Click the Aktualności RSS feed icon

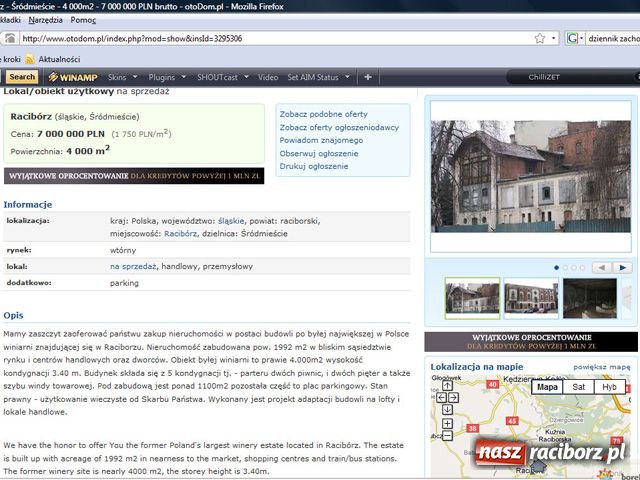point(30,59)
